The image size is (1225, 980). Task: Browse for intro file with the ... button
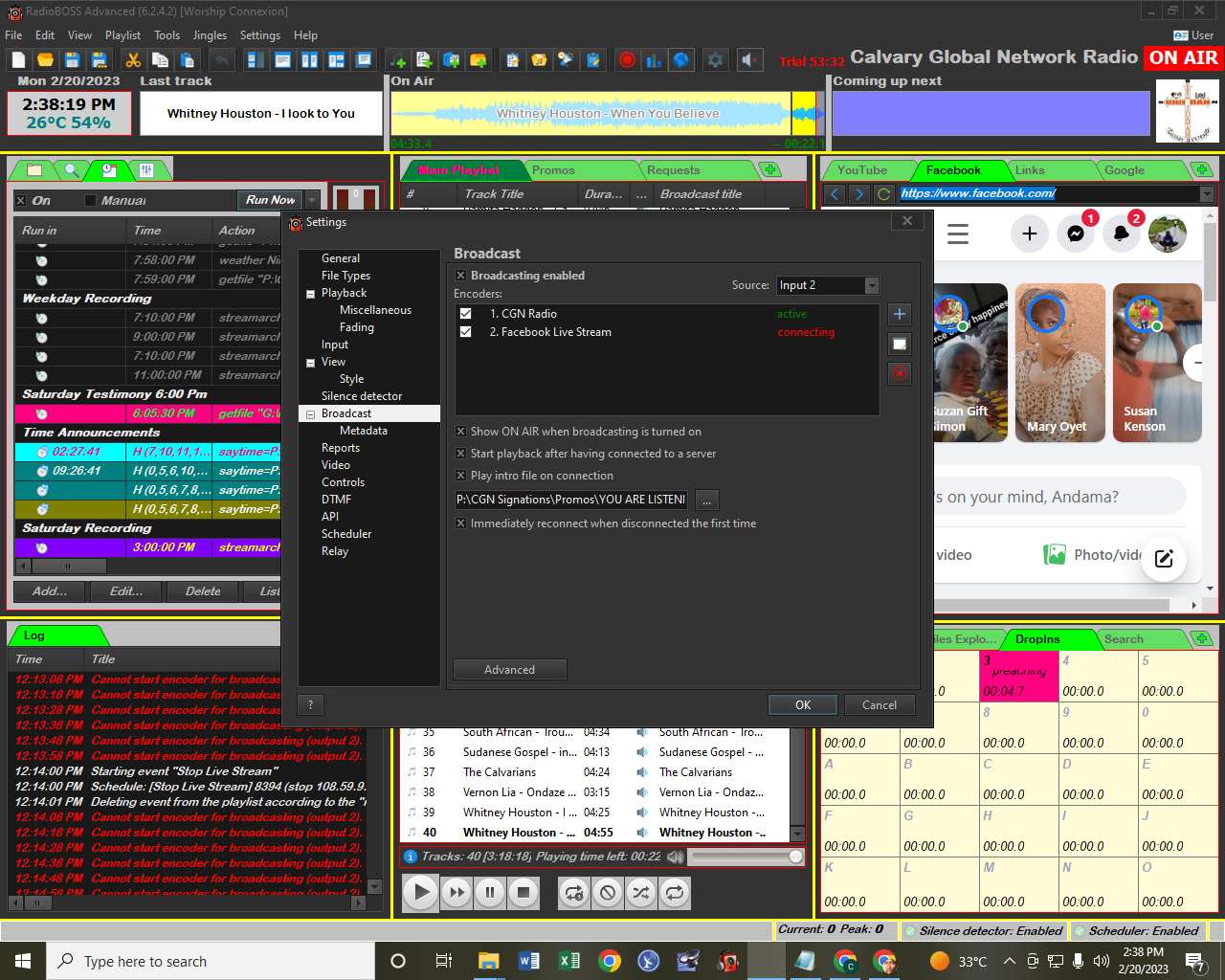point(707,500)
